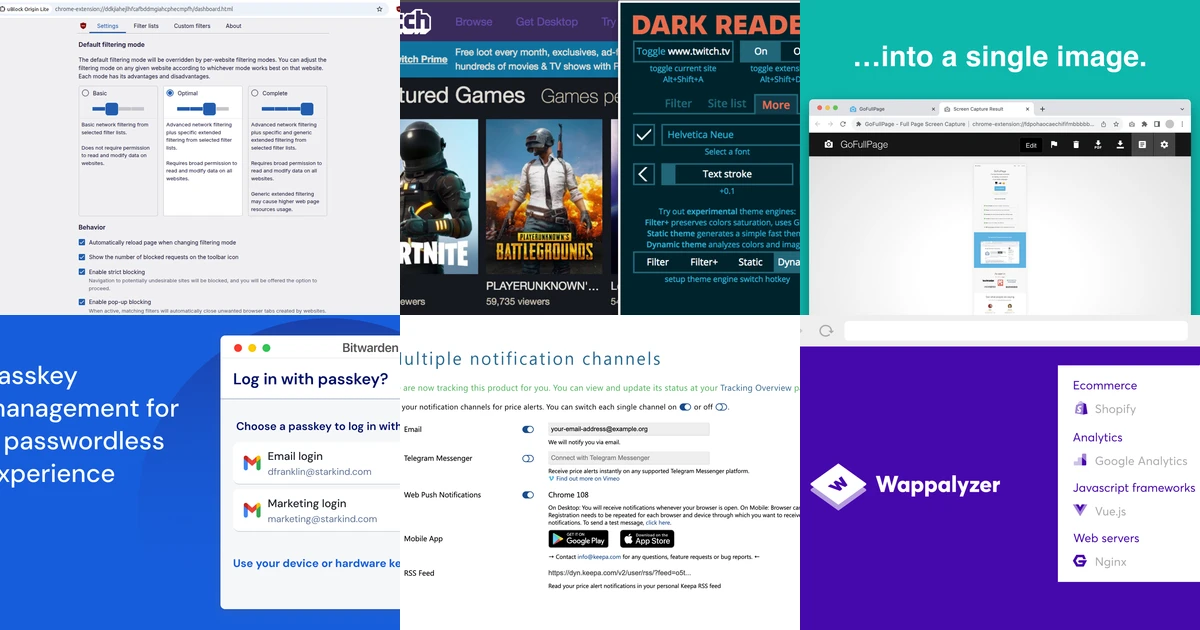1200x630 pixels.
Task: Open the Helvetica Neue font dropdown
Action: (732, 134)
